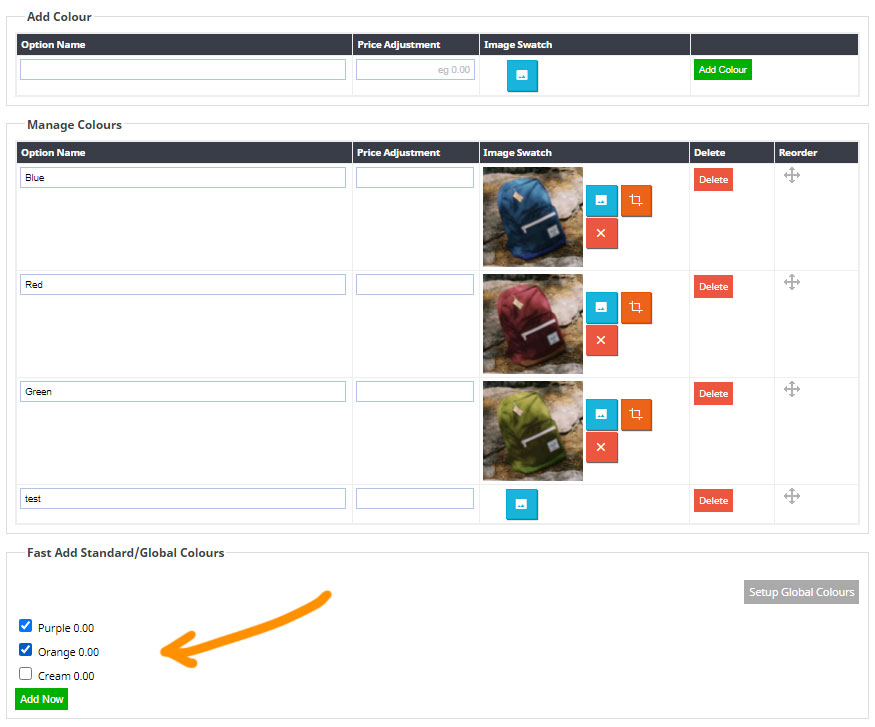Click reorder handle for Green row
This screenshot has height=727, width=875.
point(791,389)
